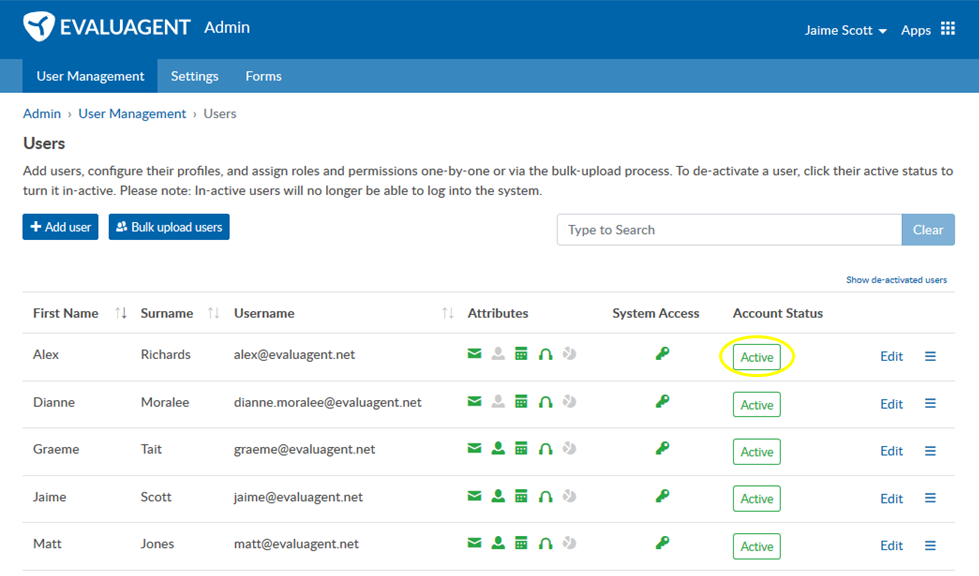Click the headset icon in Dianne Moralee's row
The width and height of the screenshot is (979, 576).
(x=545, y=401)
